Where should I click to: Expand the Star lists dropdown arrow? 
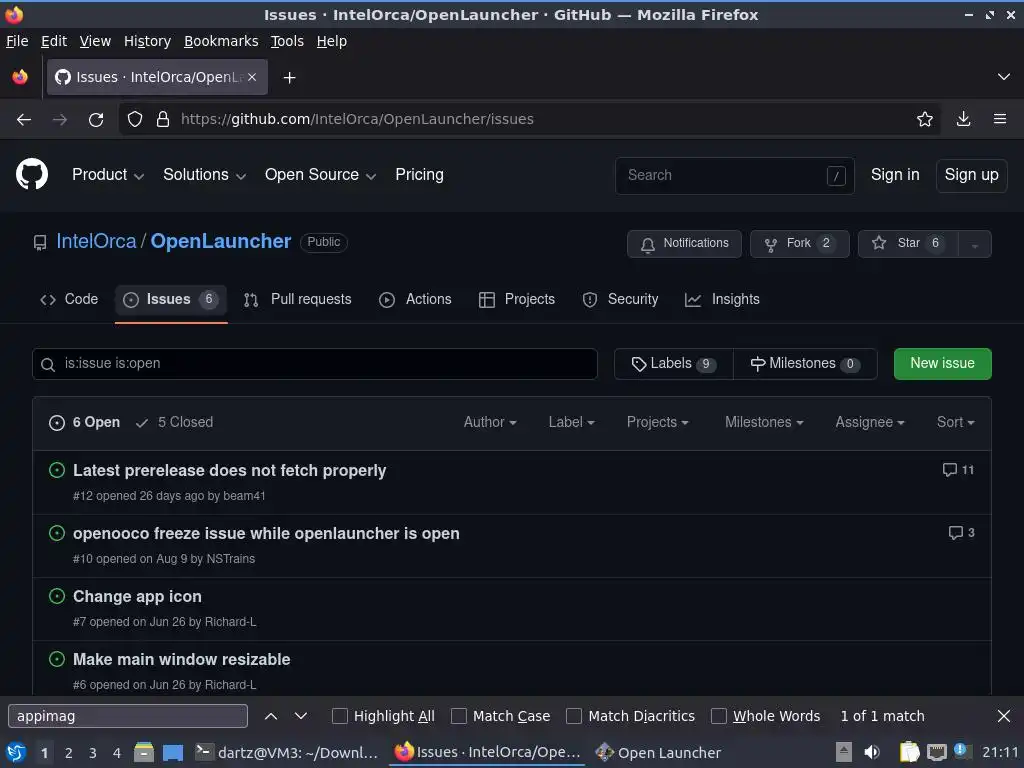[974, 244]
